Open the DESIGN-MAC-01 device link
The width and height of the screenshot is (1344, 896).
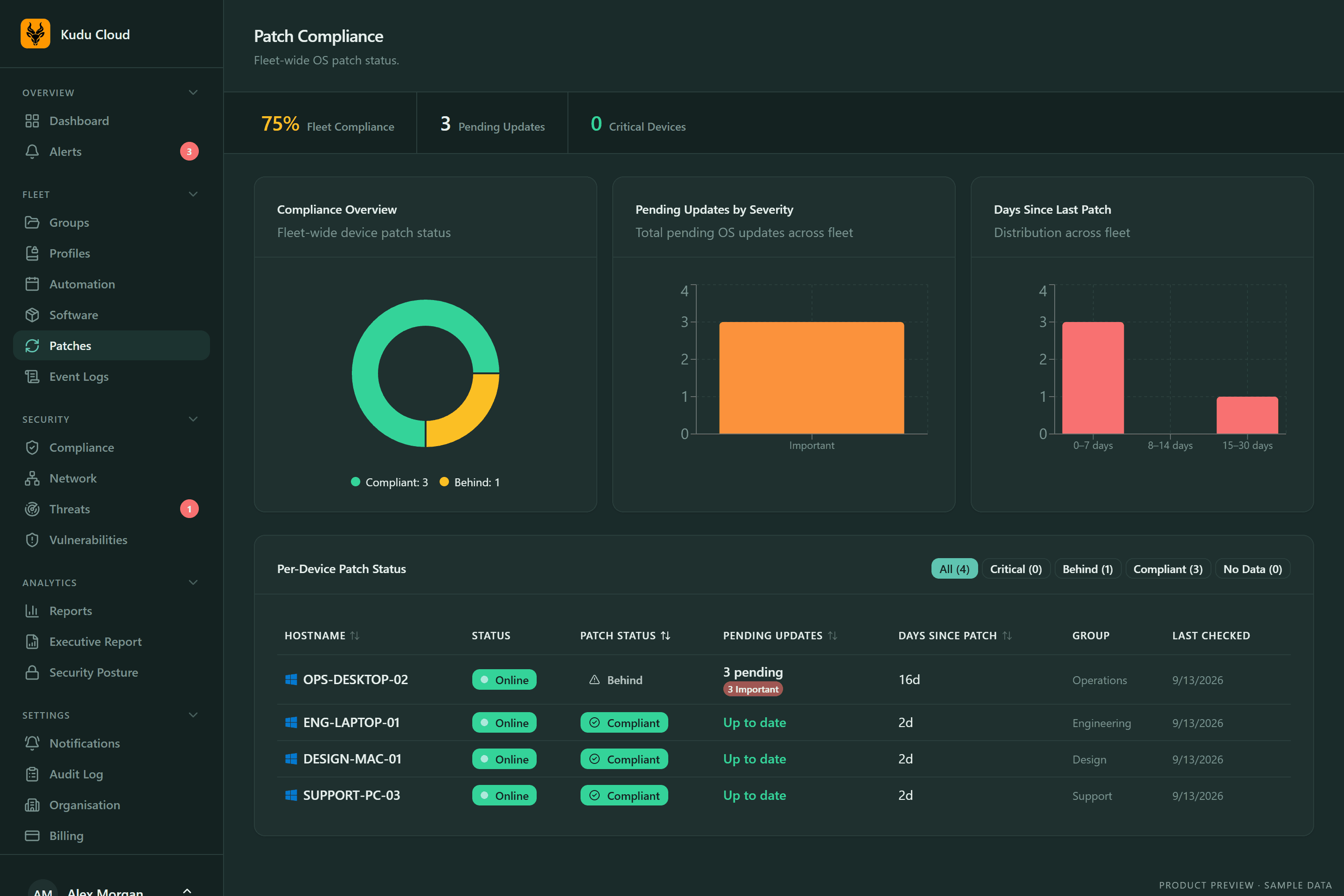pos(352,759)
